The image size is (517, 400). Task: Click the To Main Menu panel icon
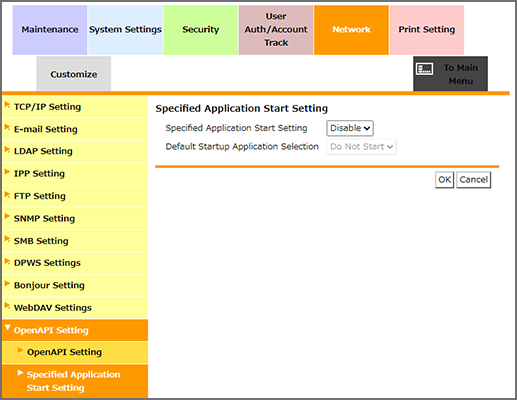[424, 69]
